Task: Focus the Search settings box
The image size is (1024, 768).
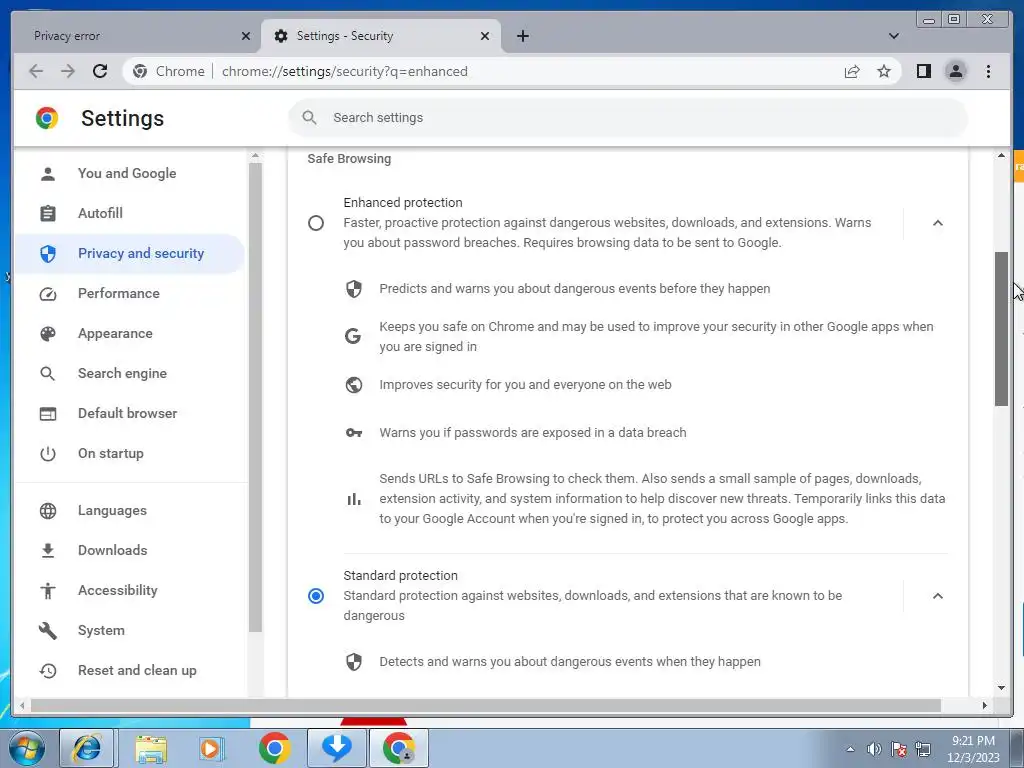Action: [x=628, y=118]
